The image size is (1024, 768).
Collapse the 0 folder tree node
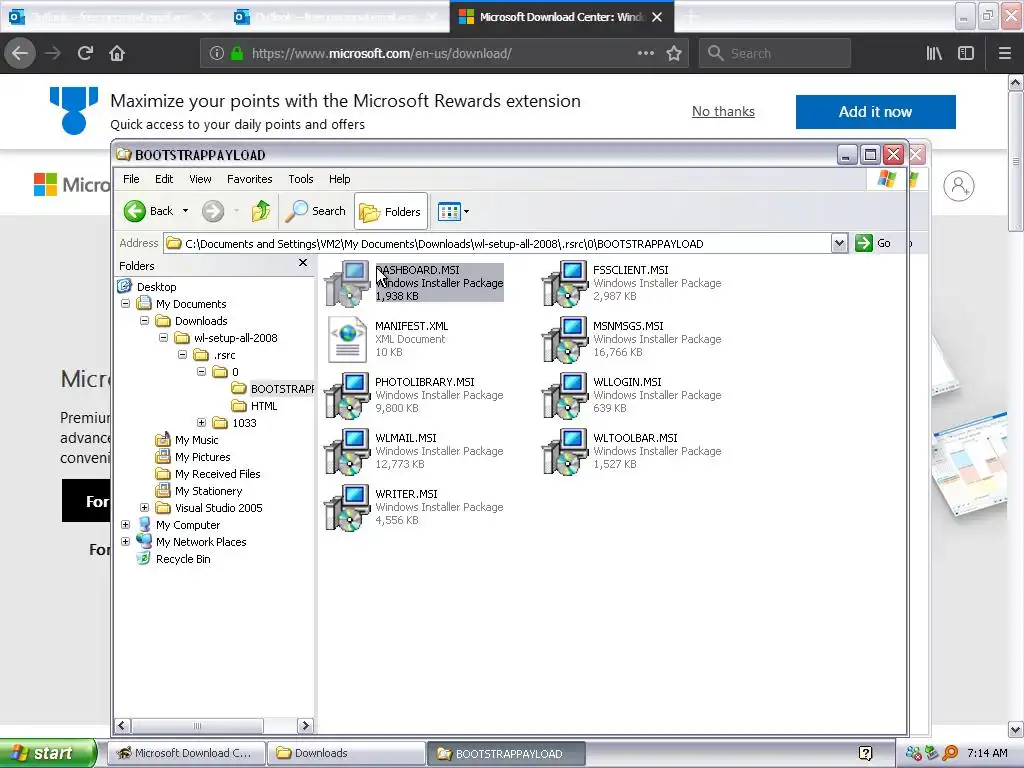point(201,372)
